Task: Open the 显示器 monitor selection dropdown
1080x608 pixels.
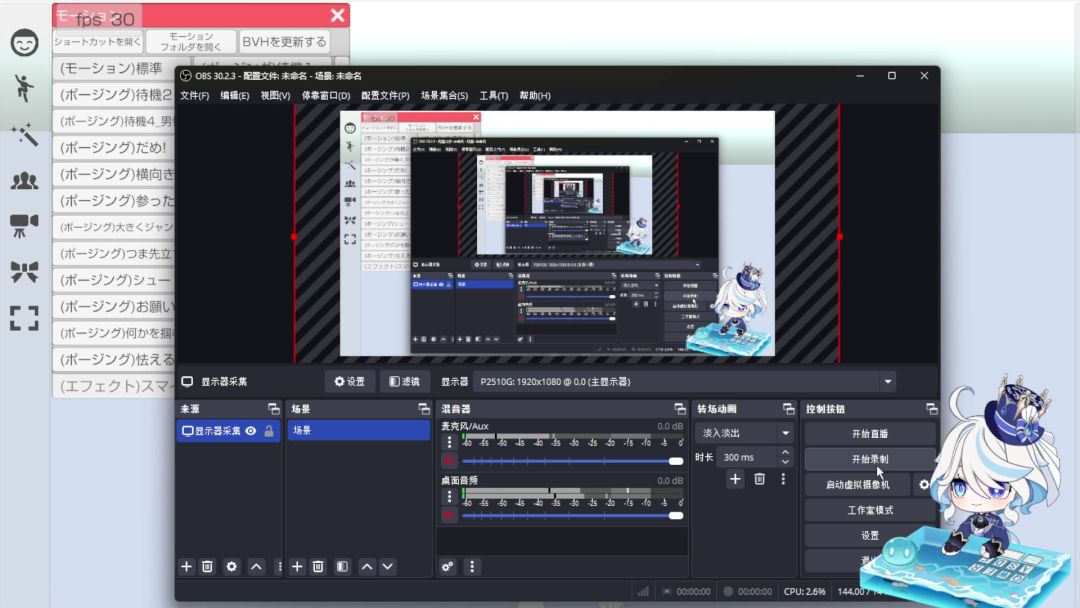Action: [x=887, y=381]
